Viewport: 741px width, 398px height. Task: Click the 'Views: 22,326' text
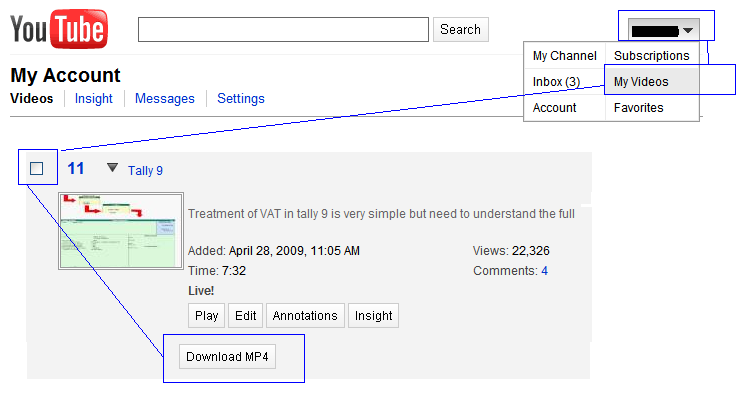tap(511, 251)
